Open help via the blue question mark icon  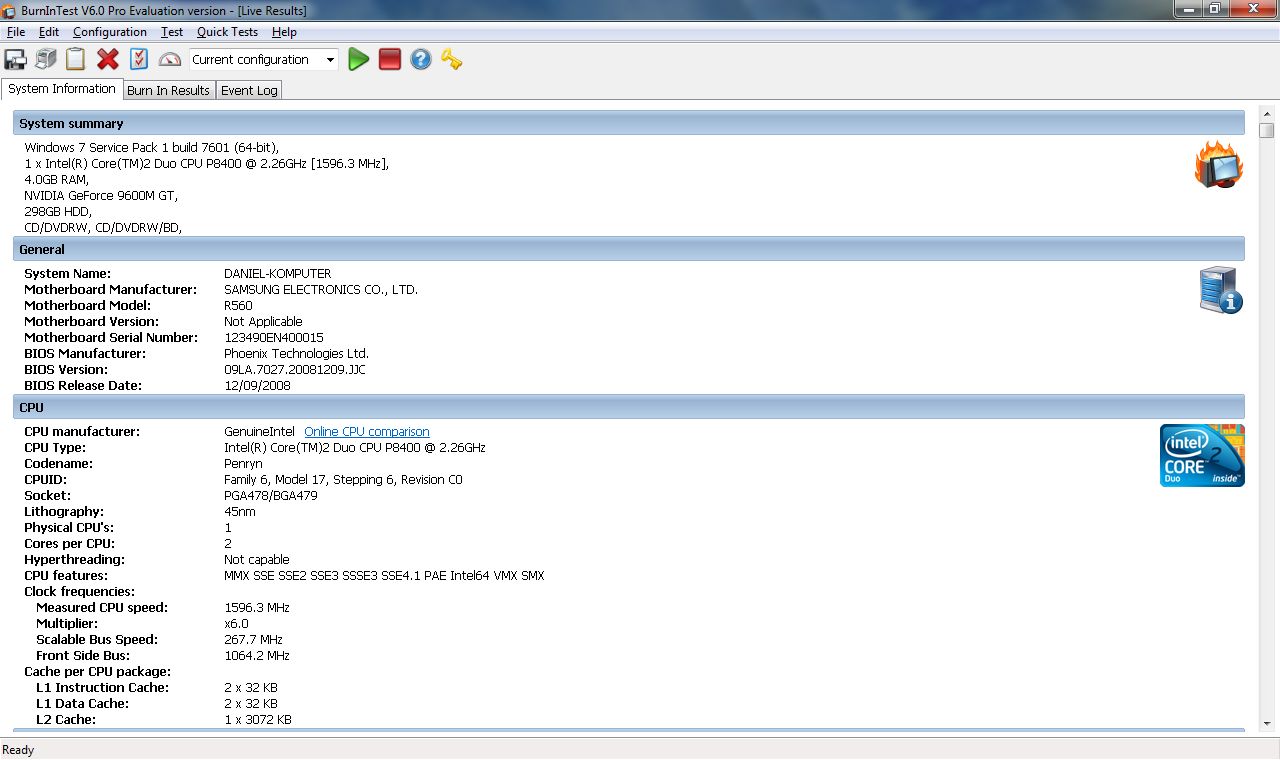420,59
